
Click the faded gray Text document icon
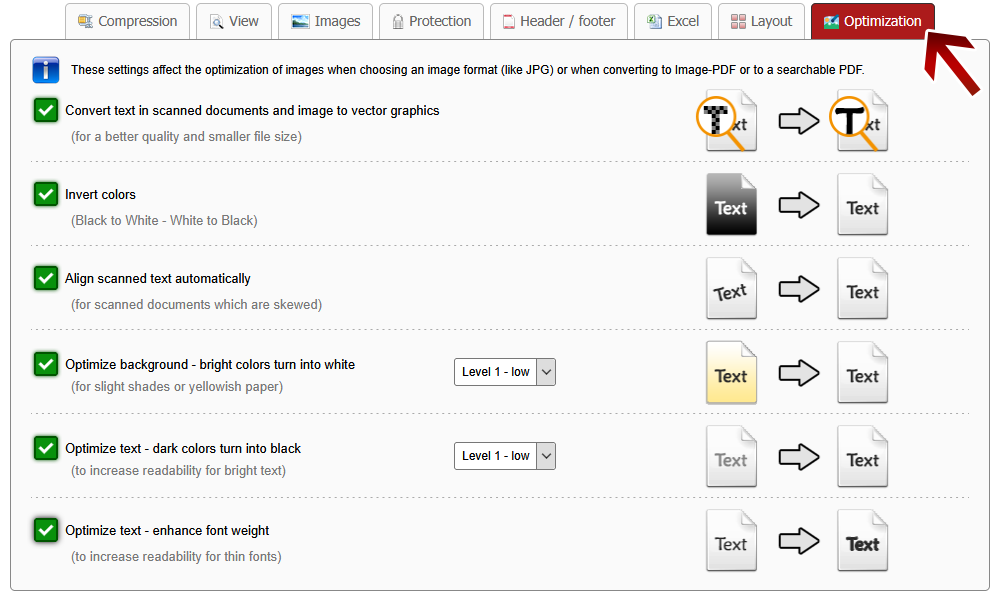pos(731,458)
